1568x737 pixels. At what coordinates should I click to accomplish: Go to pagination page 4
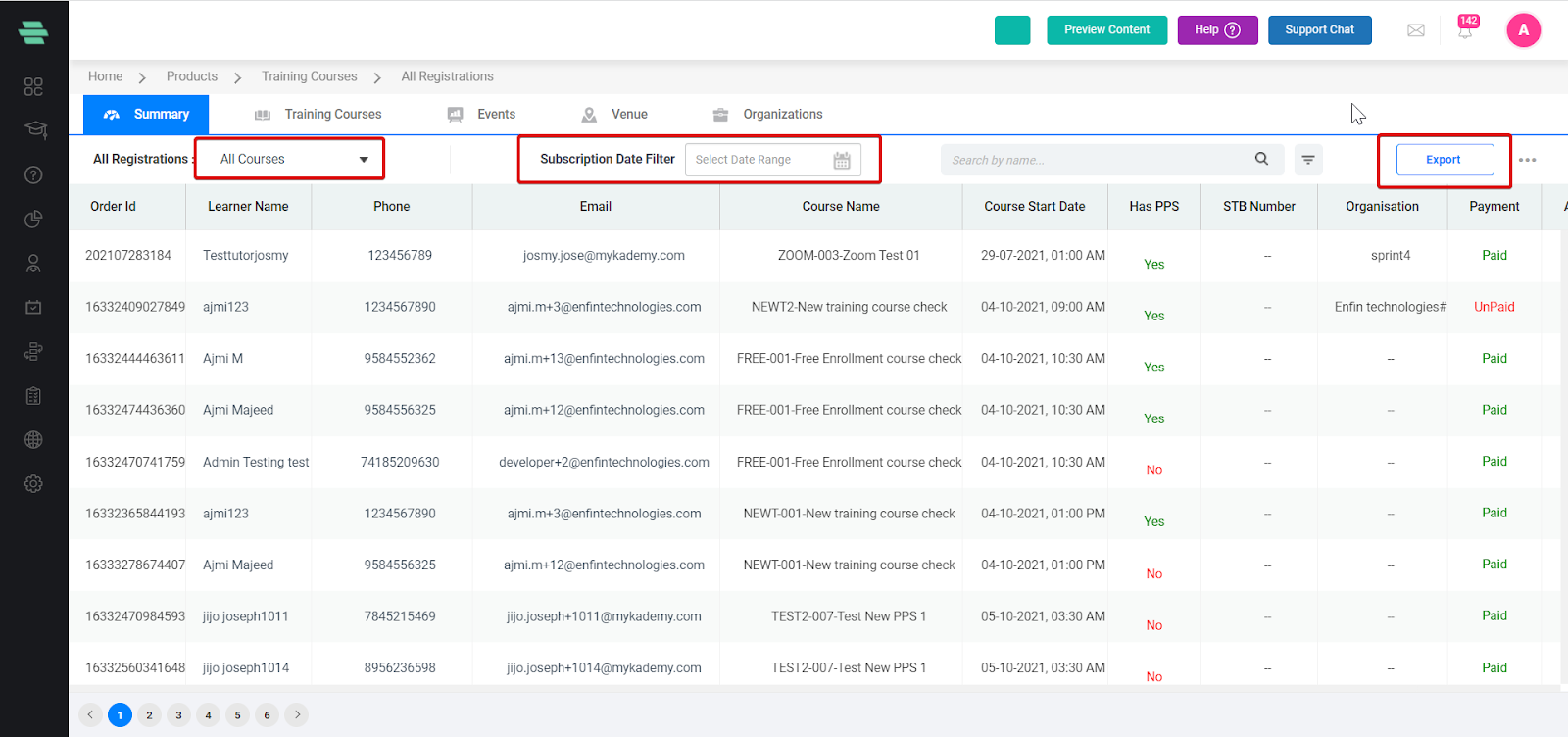(208, 715)
